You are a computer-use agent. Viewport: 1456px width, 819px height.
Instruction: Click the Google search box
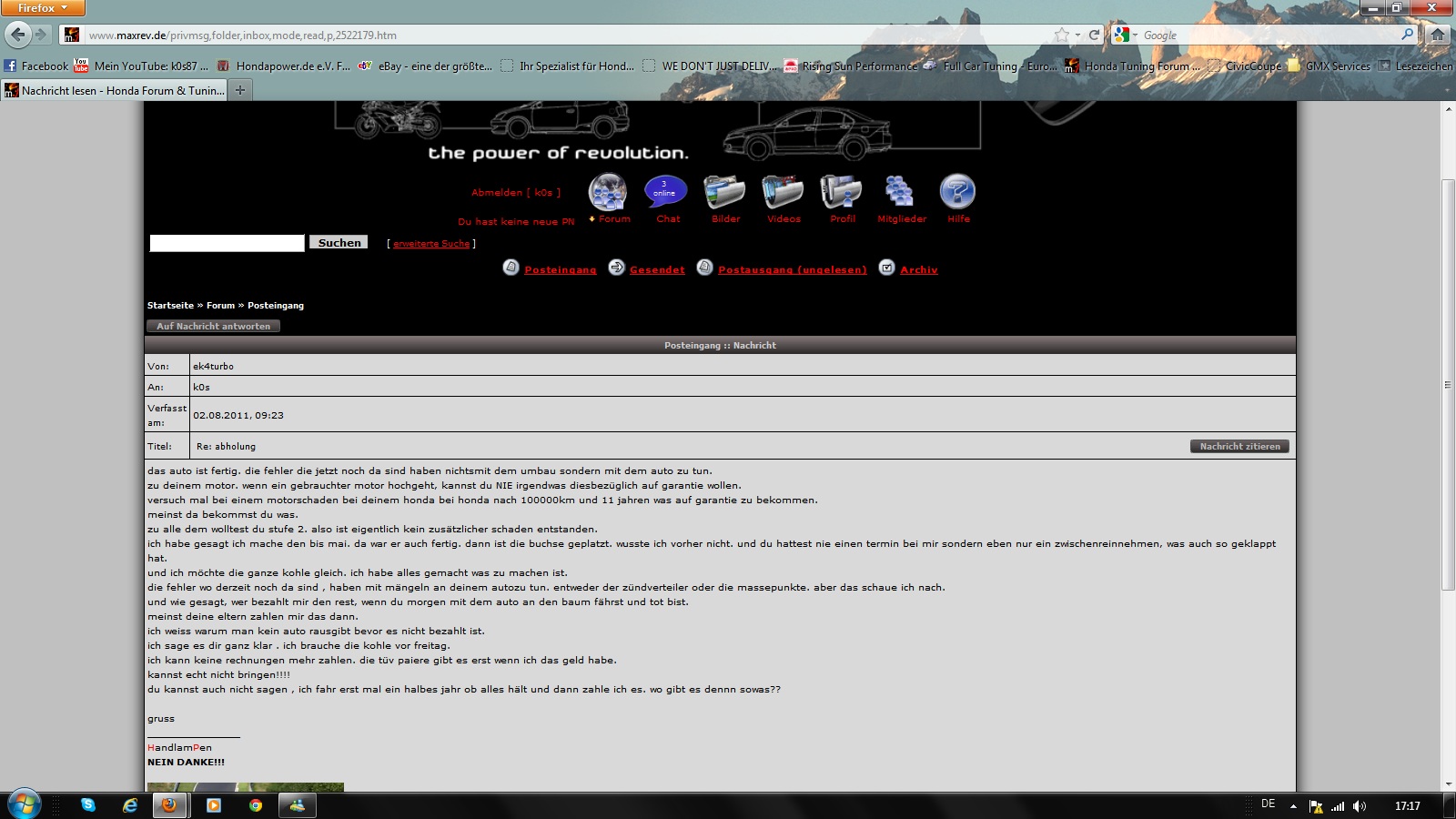[x=1269, y=35]
